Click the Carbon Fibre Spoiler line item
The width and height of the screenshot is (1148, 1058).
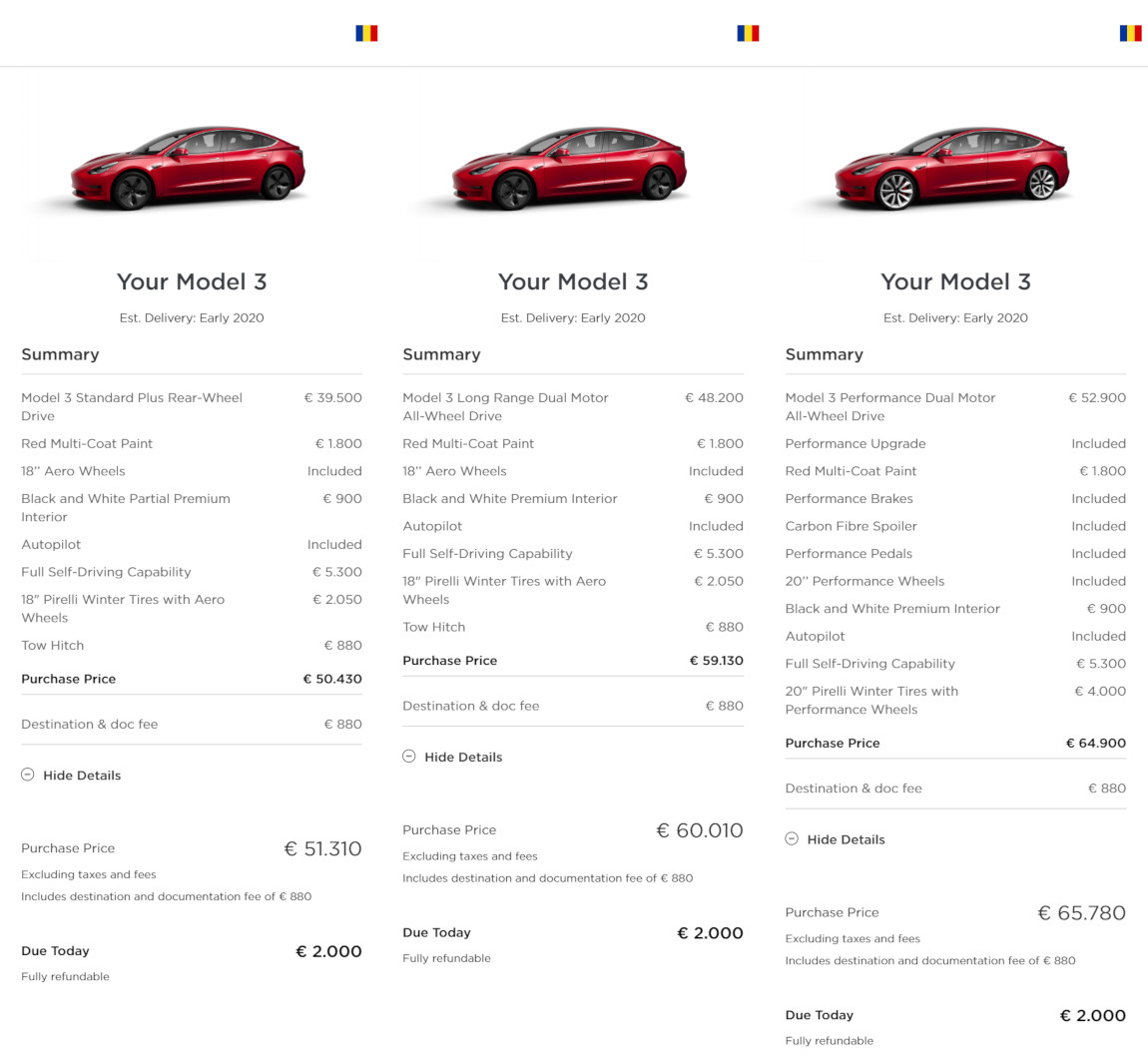[955, 526]
